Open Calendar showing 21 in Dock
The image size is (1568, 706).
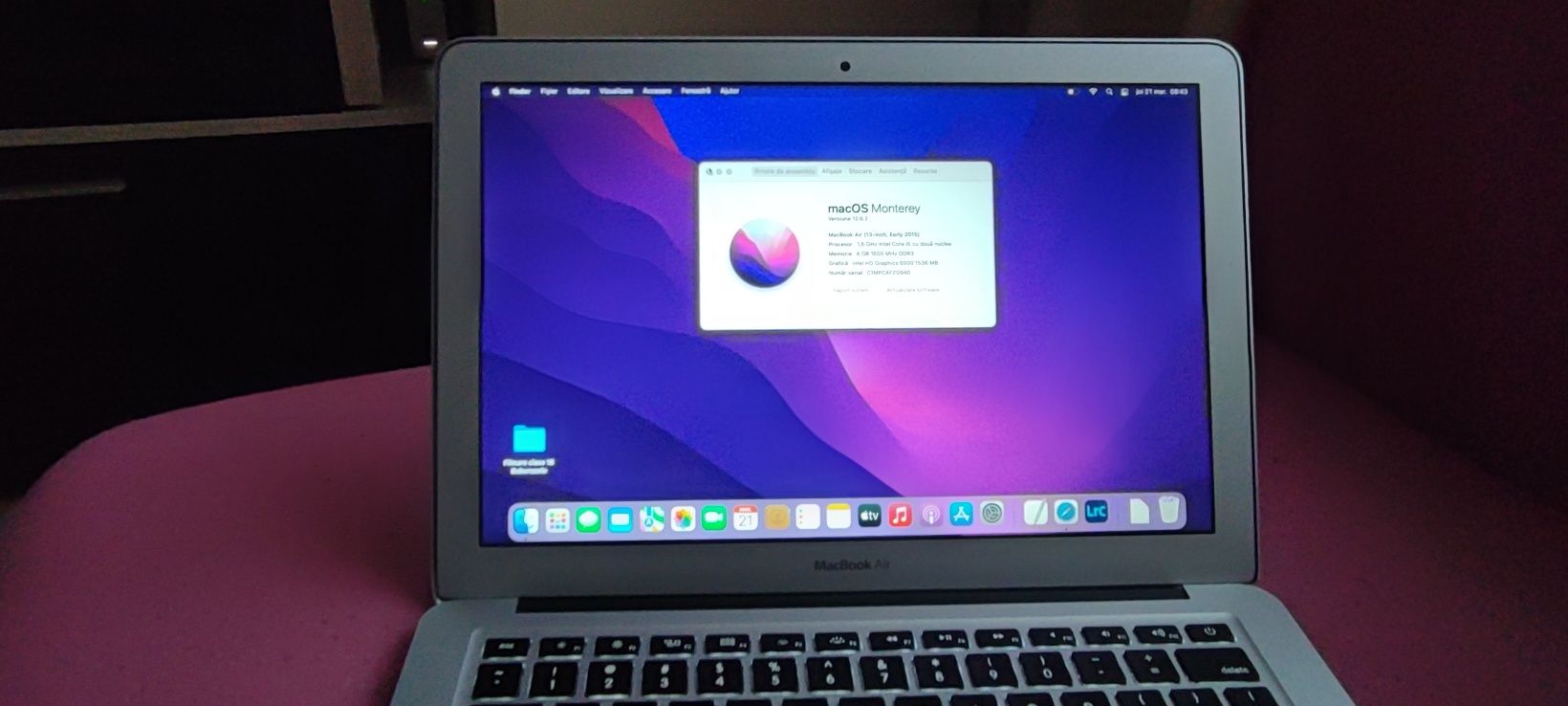(x=746, y=518)
